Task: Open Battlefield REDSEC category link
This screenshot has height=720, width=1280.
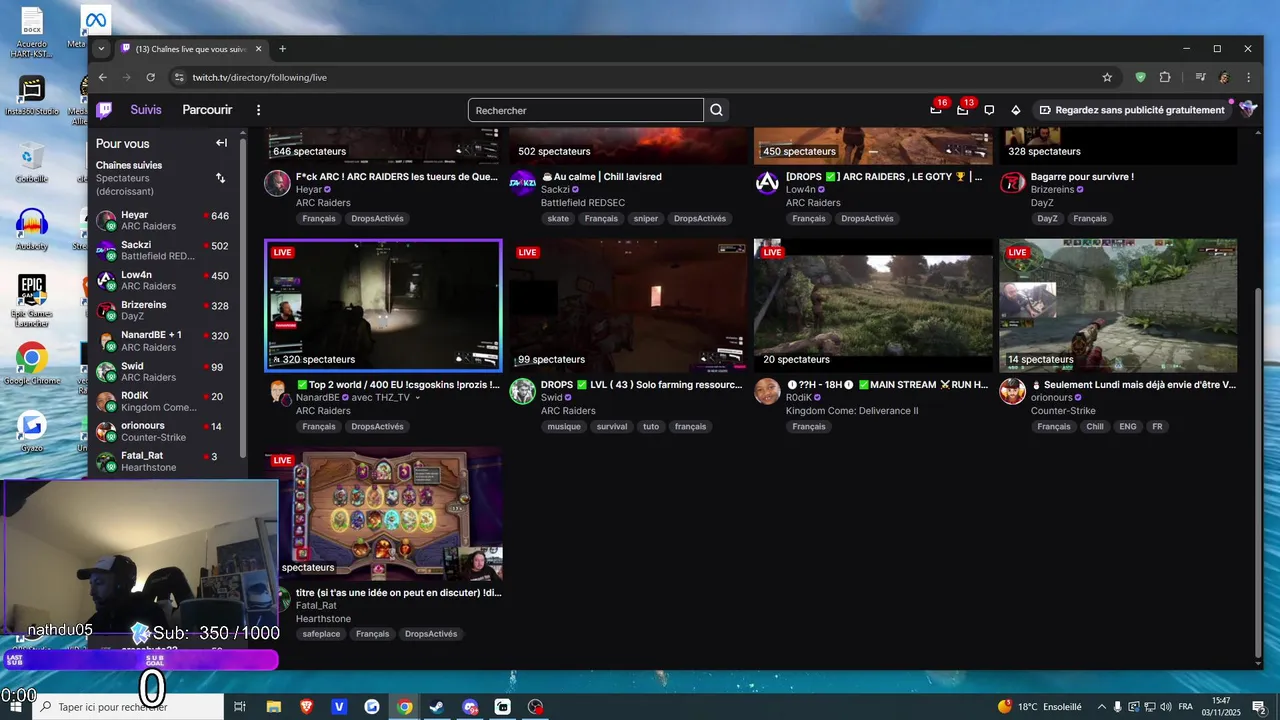Action: (x=583, y=203)
